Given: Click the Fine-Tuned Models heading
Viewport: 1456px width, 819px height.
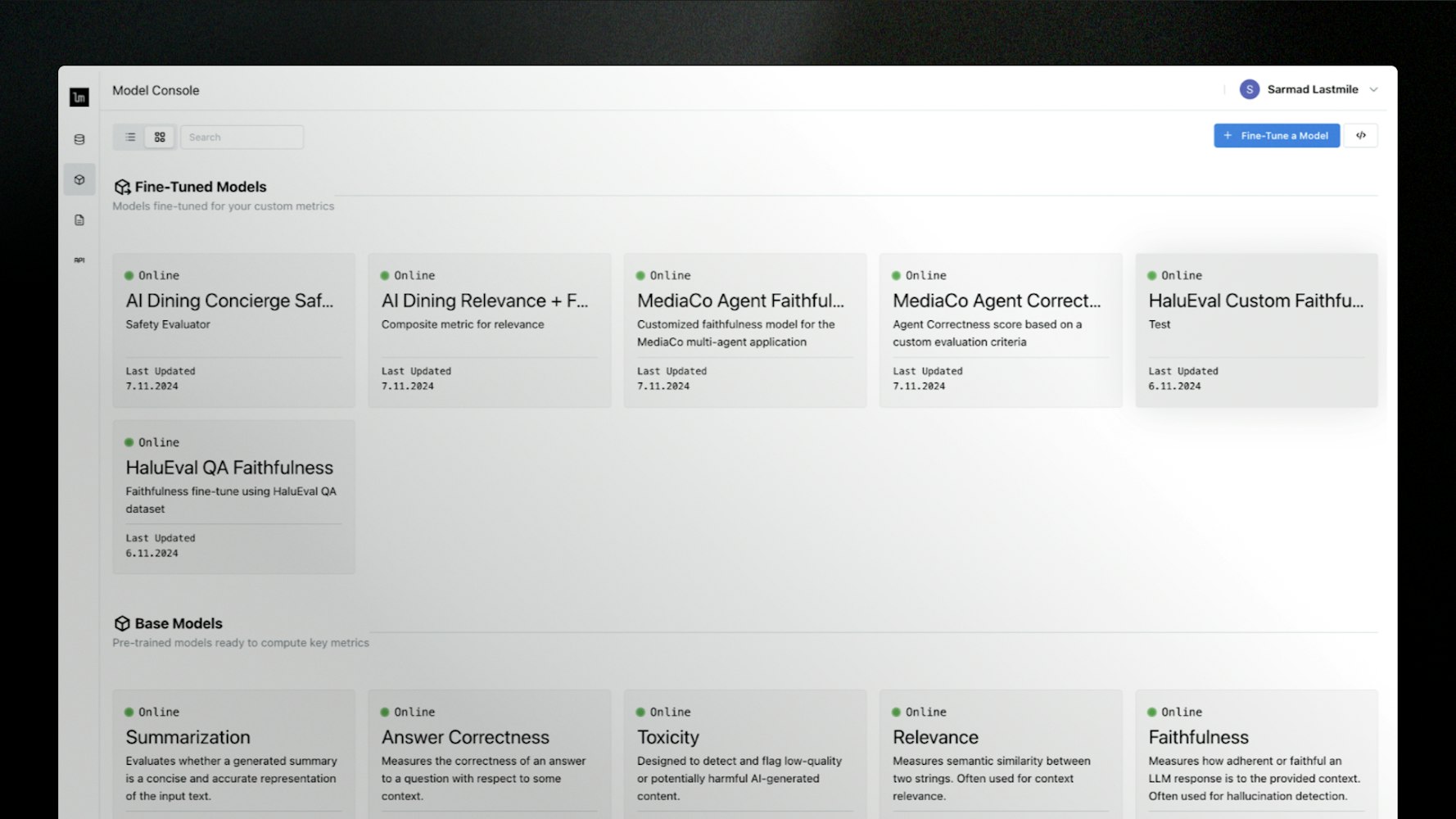Looking at the screenshot, I should pyautogui.click(x=201, y=187).
